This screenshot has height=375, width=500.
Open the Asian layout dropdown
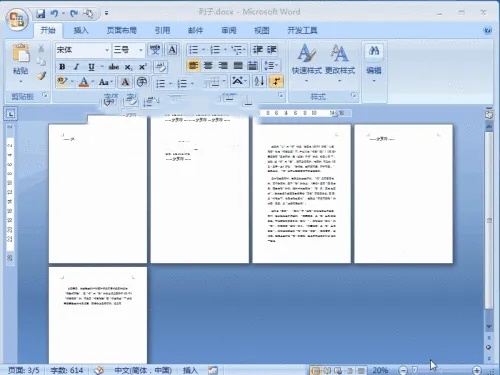point(239,81)
